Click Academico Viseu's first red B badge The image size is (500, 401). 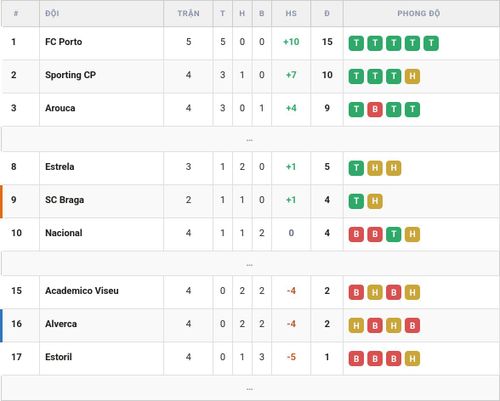pos(356,292)
